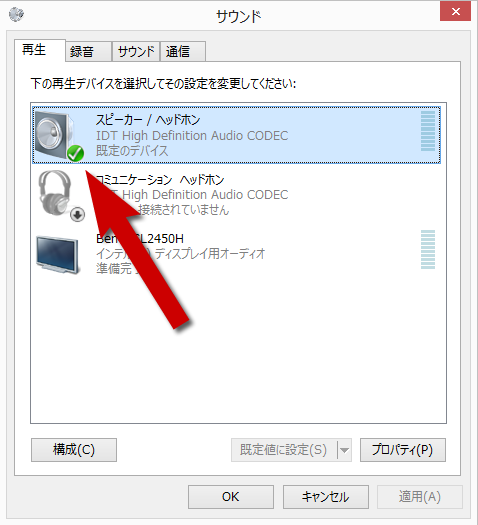Go to the 通信 tab
The height and width of the screenshot is (525, 478).
(183, 52)
